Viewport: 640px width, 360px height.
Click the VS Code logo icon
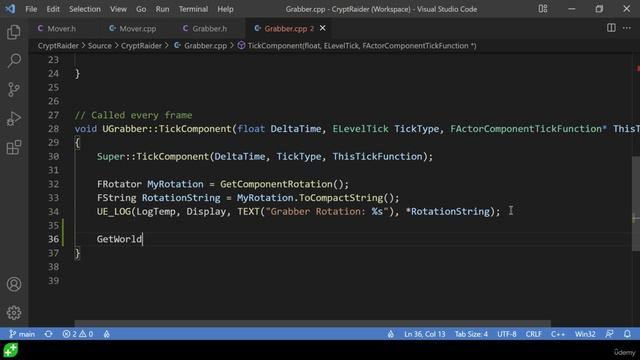point(10,9)
